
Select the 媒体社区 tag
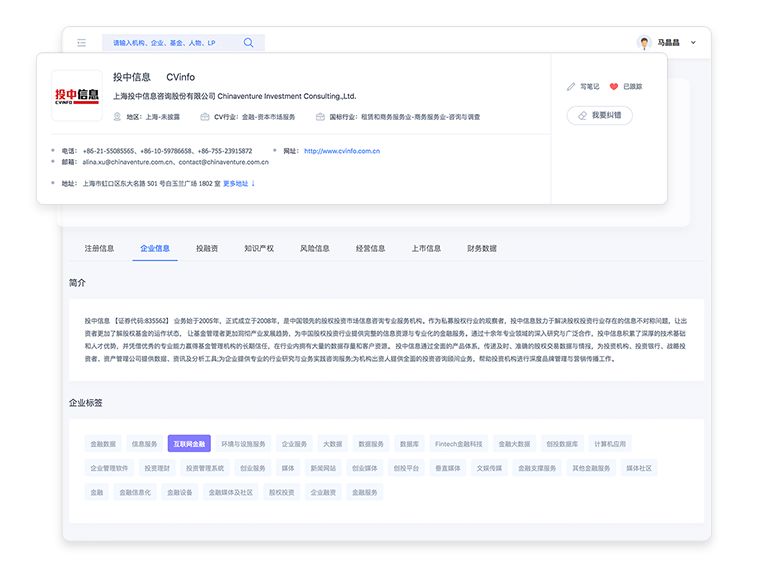(639, 468)
